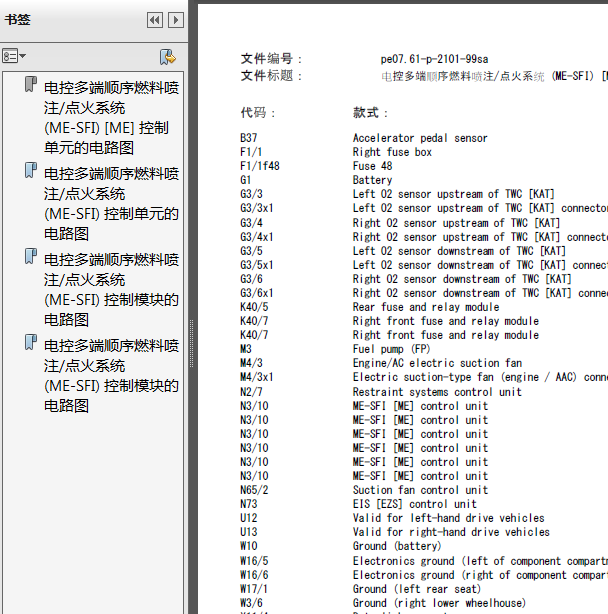
Task: Open the bookmark options dropdown menu
Action: (14, 56)
